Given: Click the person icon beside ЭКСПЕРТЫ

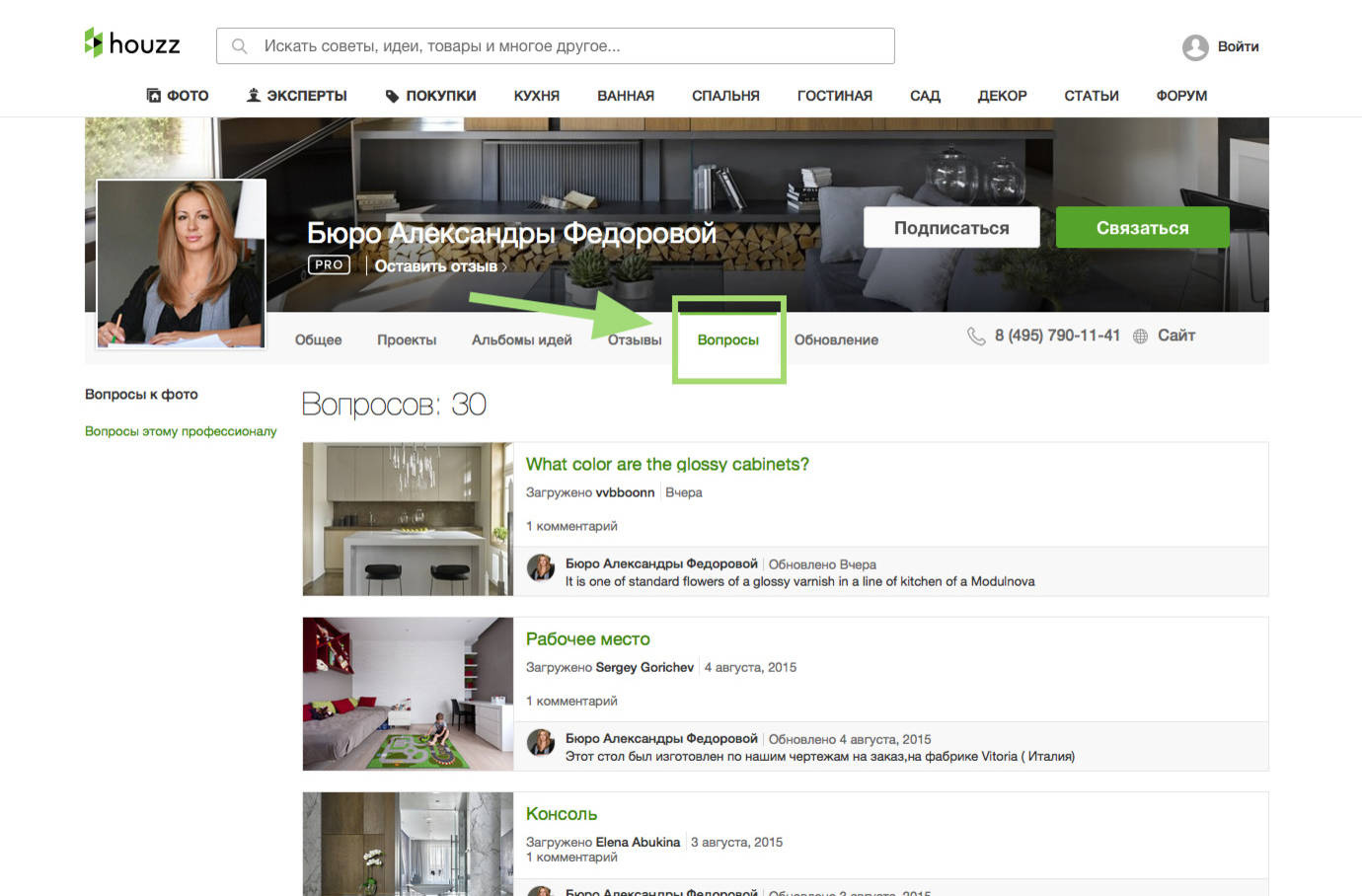Looking at the screenshot, I should pos(253,95).
